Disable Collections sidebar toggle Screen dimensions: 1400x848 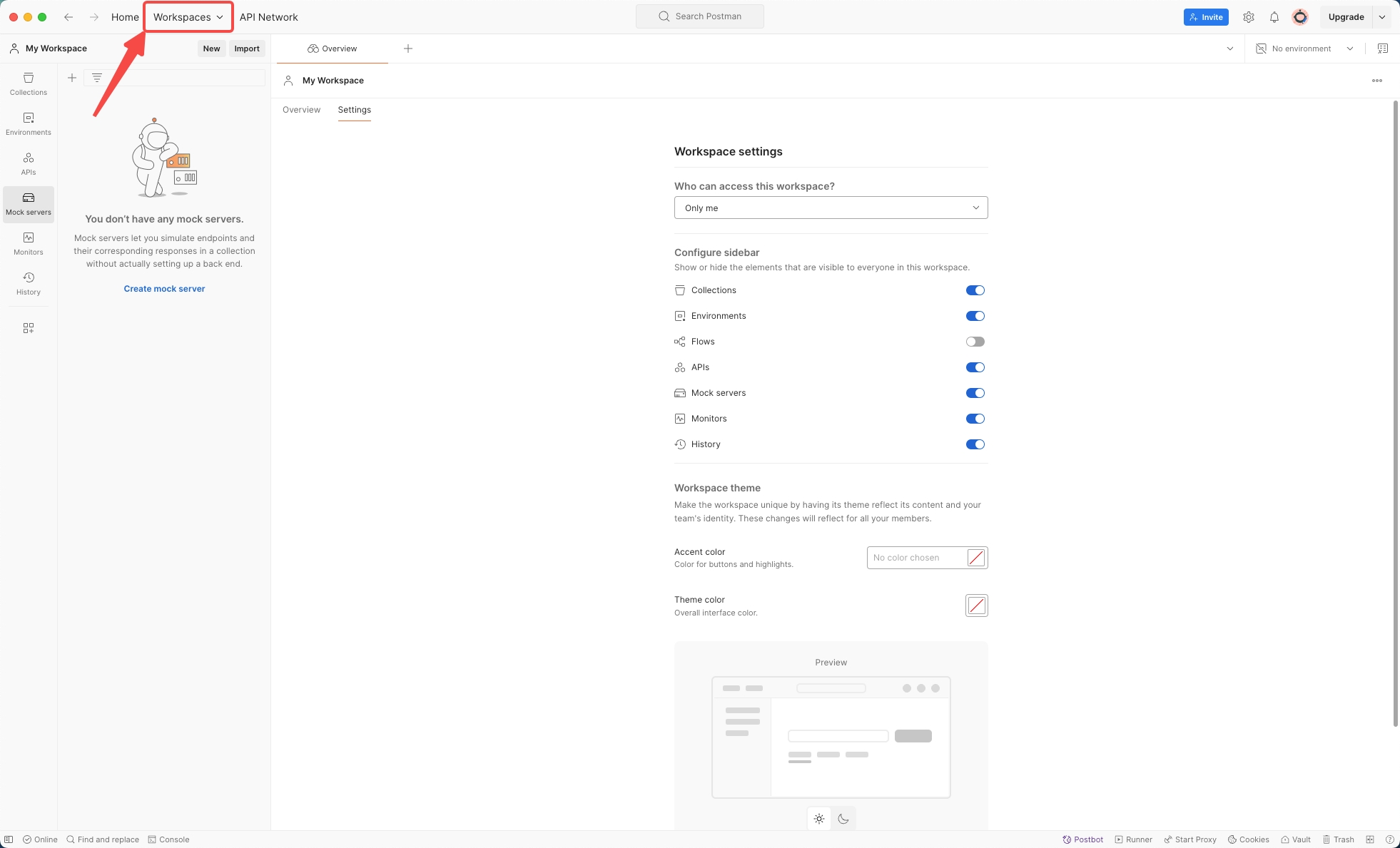coord(975,290)
